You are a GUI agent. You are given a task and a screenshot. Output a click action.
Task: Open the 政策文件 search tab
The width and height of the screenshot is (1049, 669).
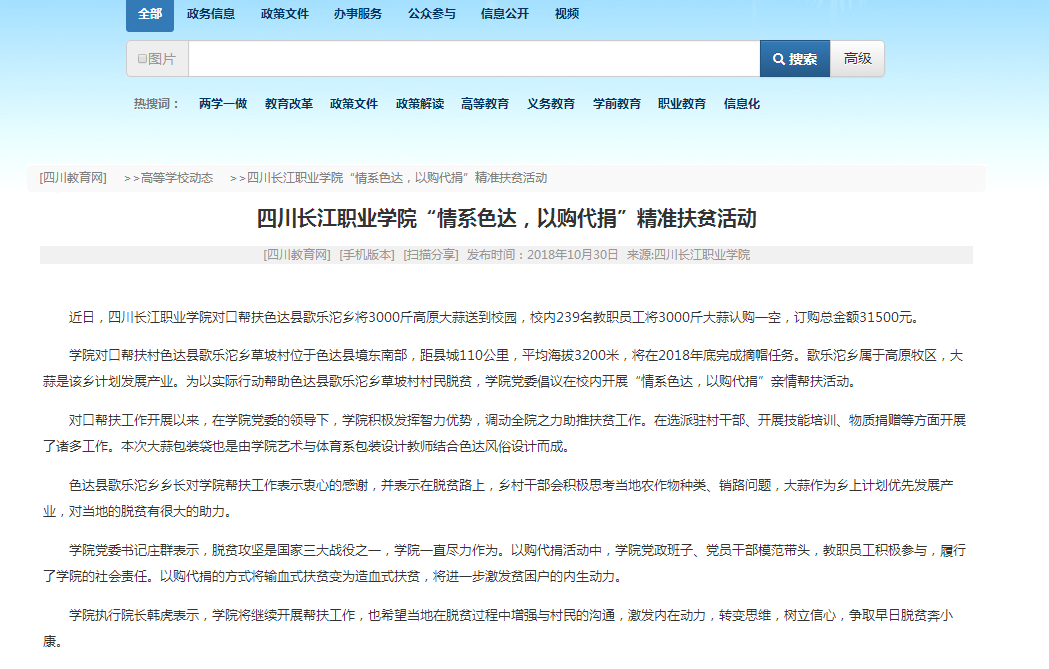(x=284, y=14)
